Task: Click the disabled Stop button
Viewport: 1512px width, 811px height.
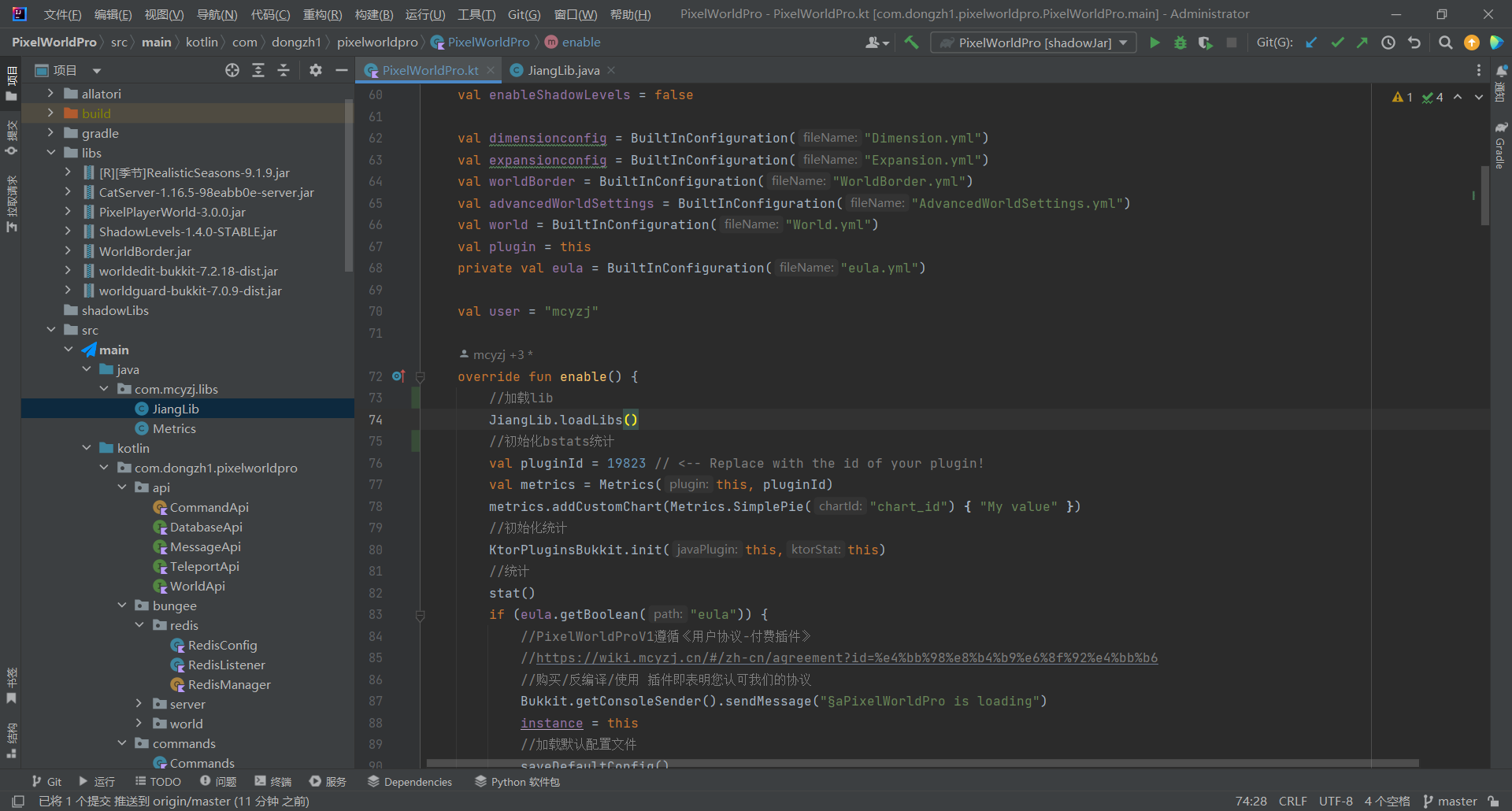Action: point(1232,43)
